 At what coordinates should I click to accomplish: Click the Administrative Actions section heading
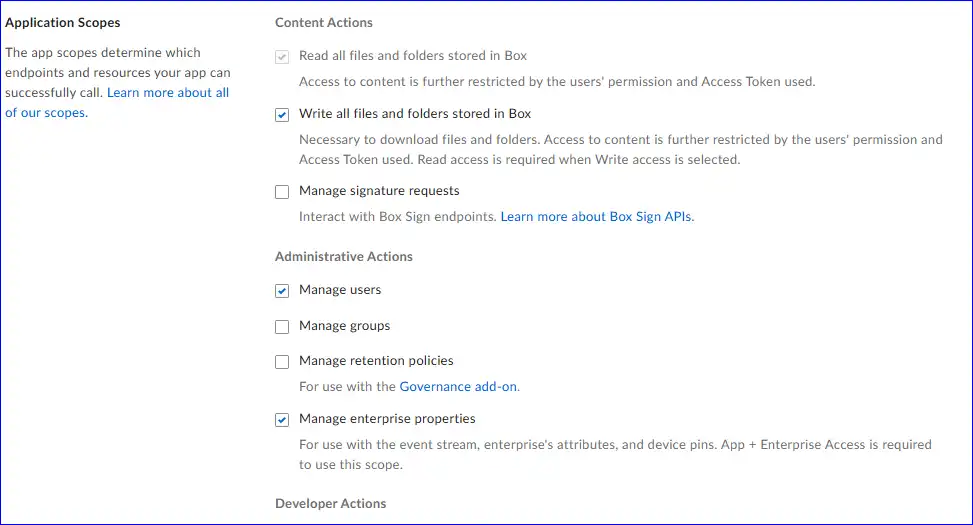click(343, 257)
